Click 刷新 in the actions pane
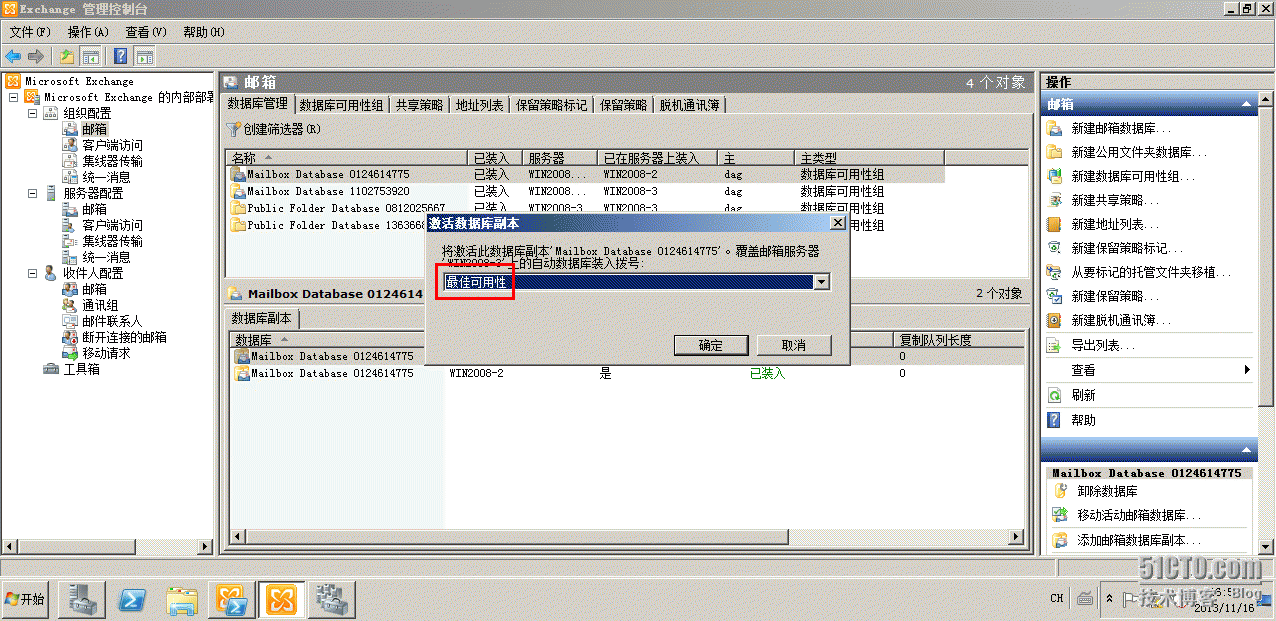The height and width of the screenshot is (621, 1276). (x=1083, y=395)
